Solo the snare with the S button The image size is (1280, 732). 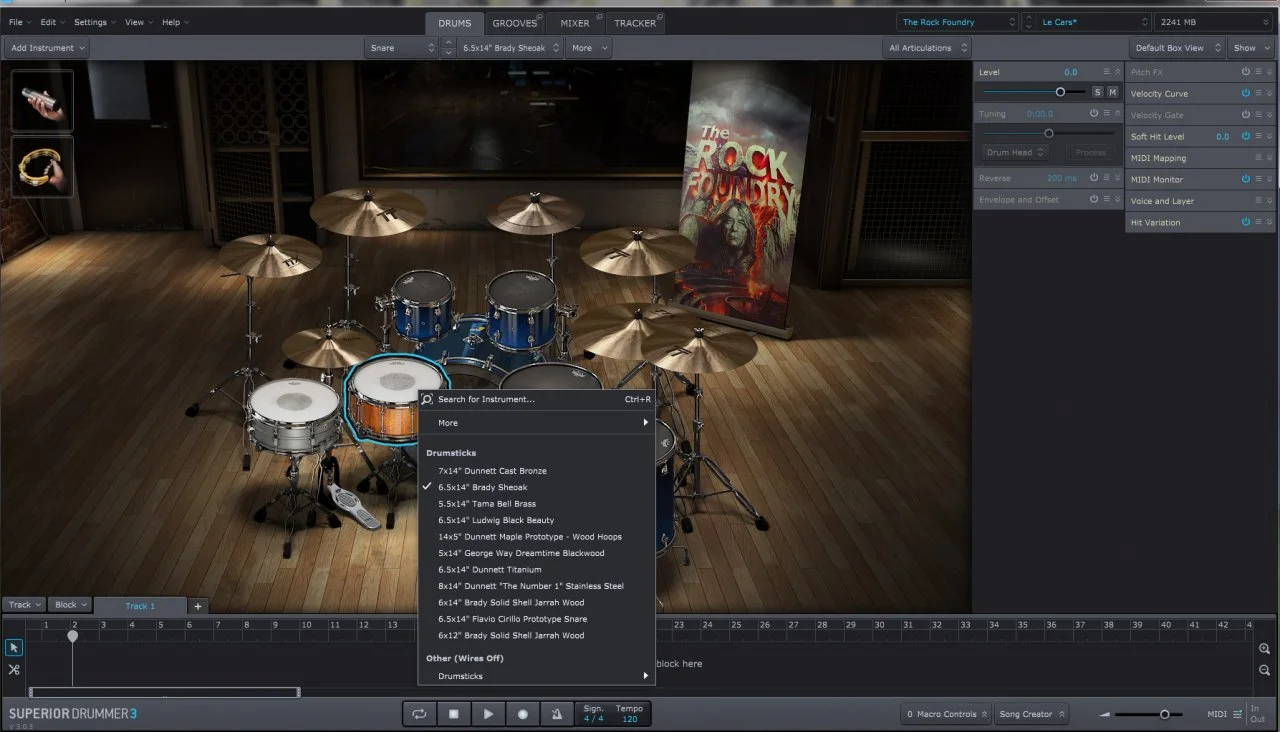[1097, 92]
